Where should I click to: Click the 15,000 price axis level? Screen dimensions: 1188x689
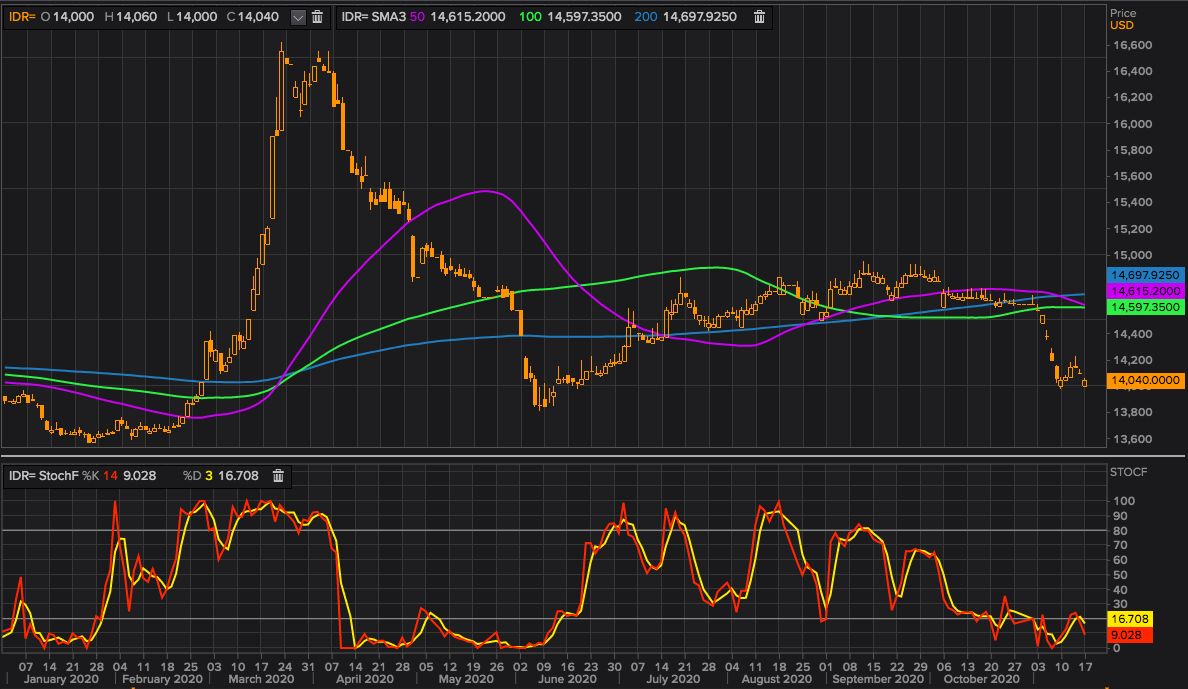[x=1132, y=255]
